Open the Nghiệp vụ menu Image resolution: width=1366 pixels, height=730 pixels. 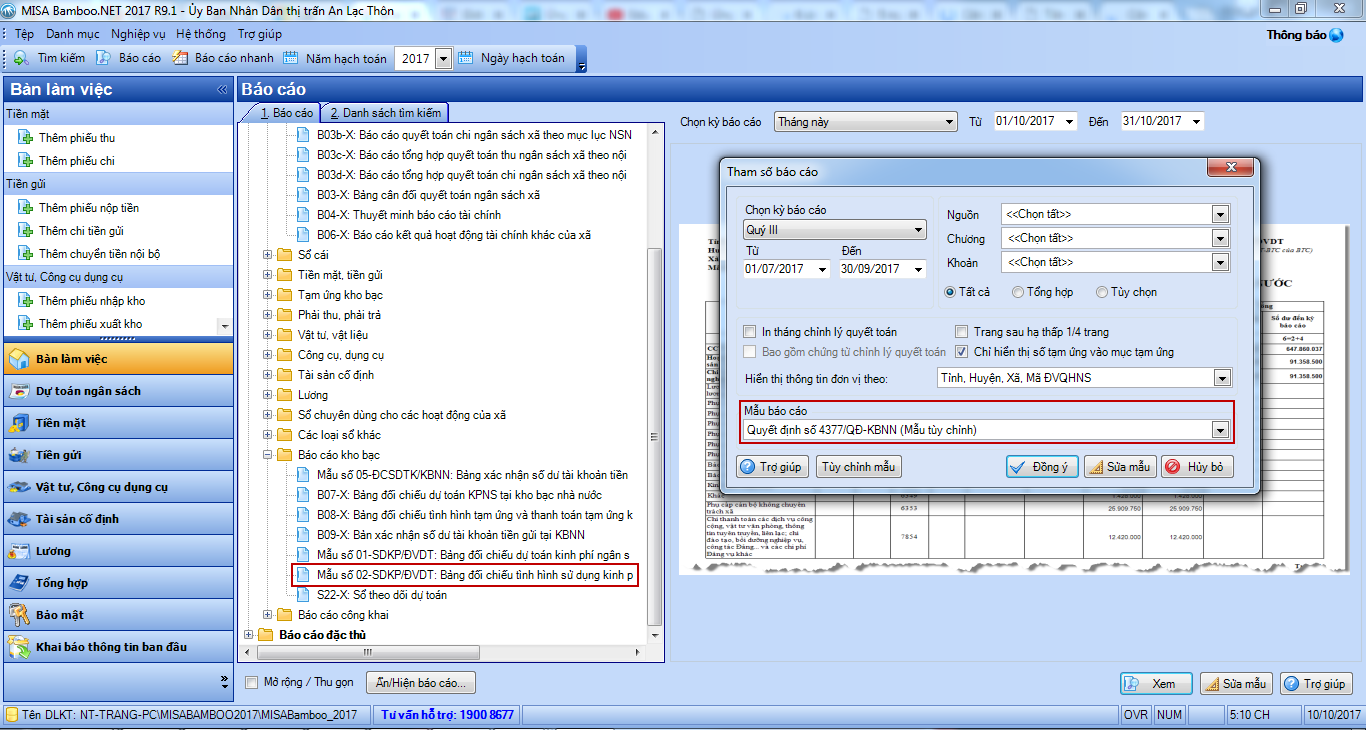(x=138, y=34)
